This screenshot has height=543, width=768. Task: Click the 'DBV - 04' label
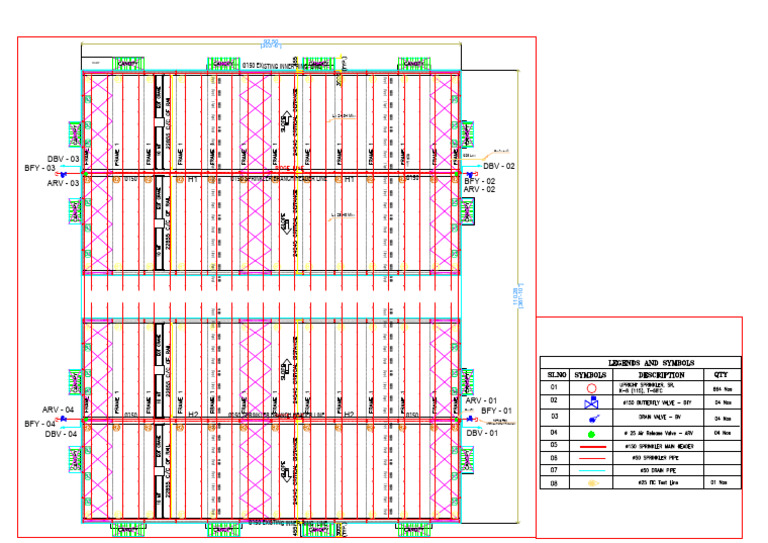[61, 434]
